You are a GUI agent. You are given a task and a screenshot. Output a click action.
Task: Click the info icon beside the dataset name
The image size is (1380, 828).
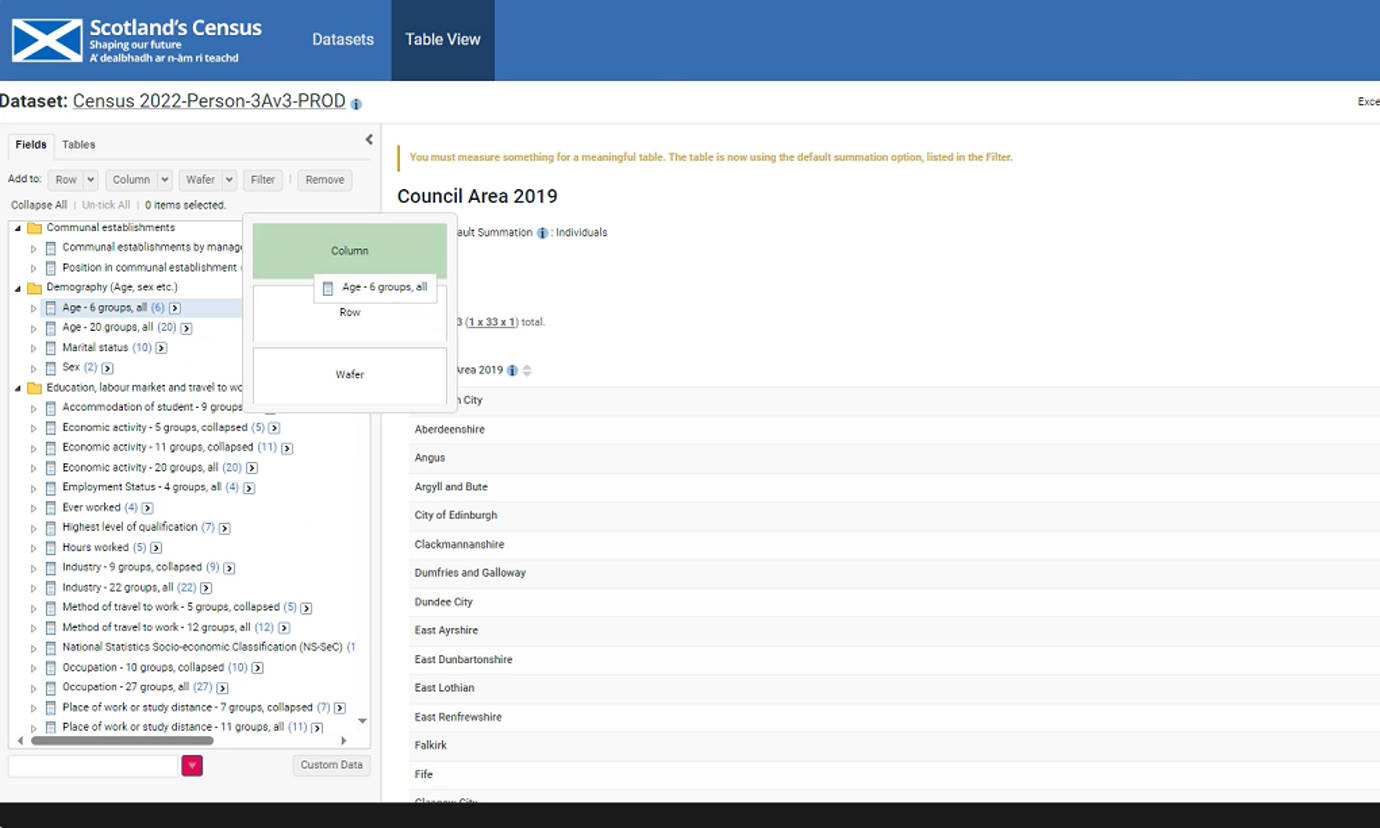[357, 103]
